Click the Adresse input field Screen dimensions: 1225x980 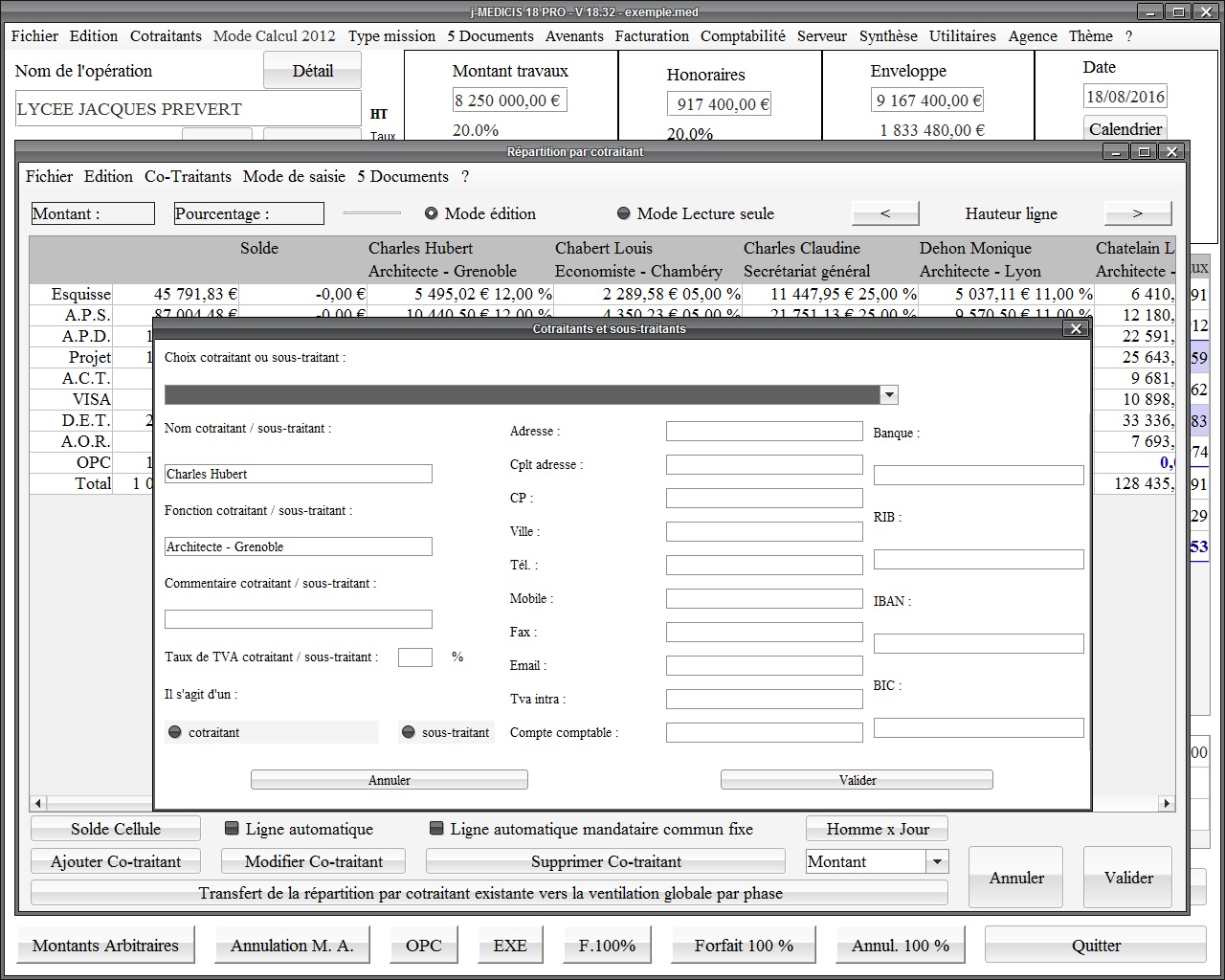[765, 431]
